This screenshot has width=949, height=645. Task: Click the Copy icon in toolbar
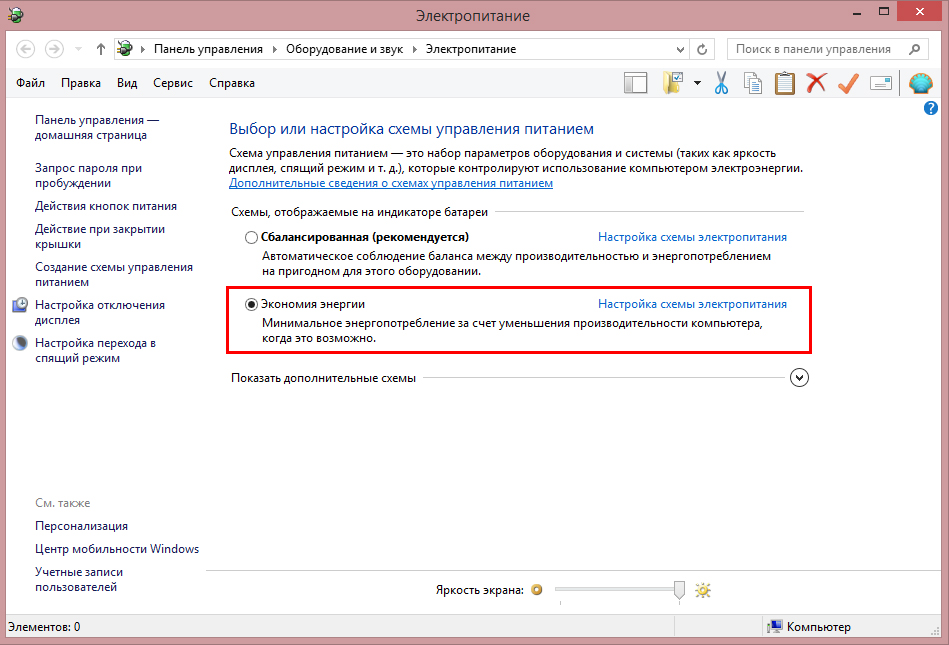click(752, 83)
